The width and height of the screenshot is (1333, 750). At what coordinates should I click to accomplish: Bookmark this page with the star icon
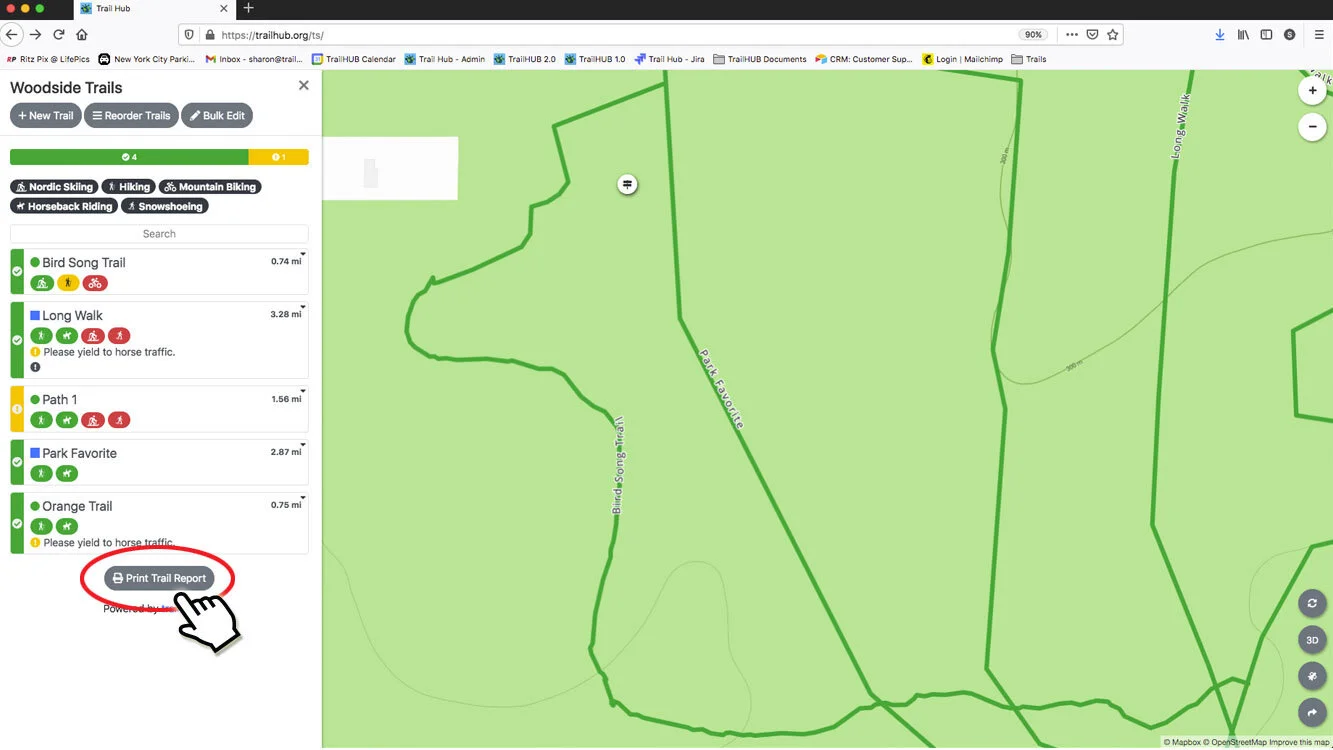point(1113,34)
